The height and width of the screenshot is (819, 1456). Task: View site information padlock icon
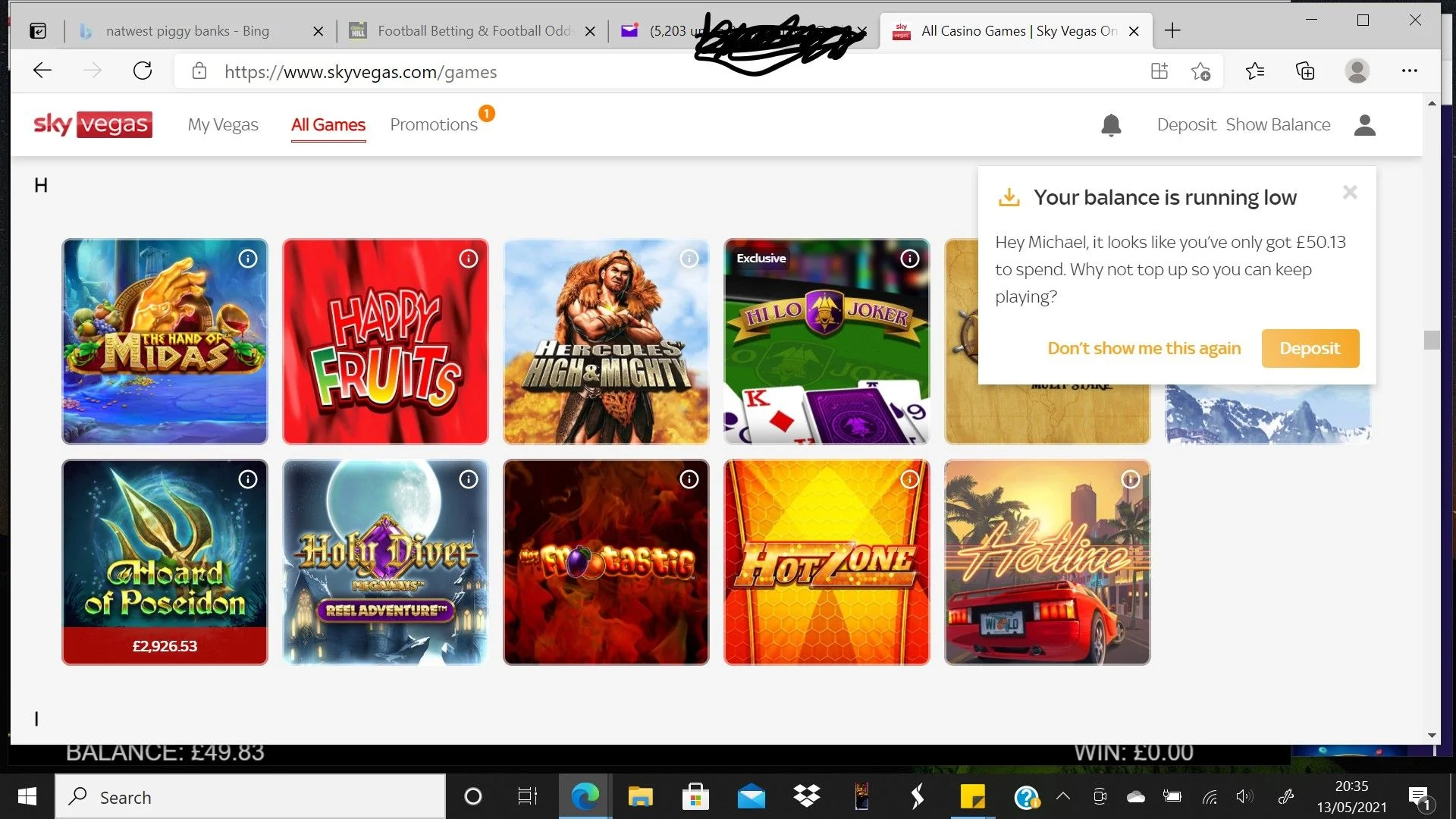pos(199,71)
